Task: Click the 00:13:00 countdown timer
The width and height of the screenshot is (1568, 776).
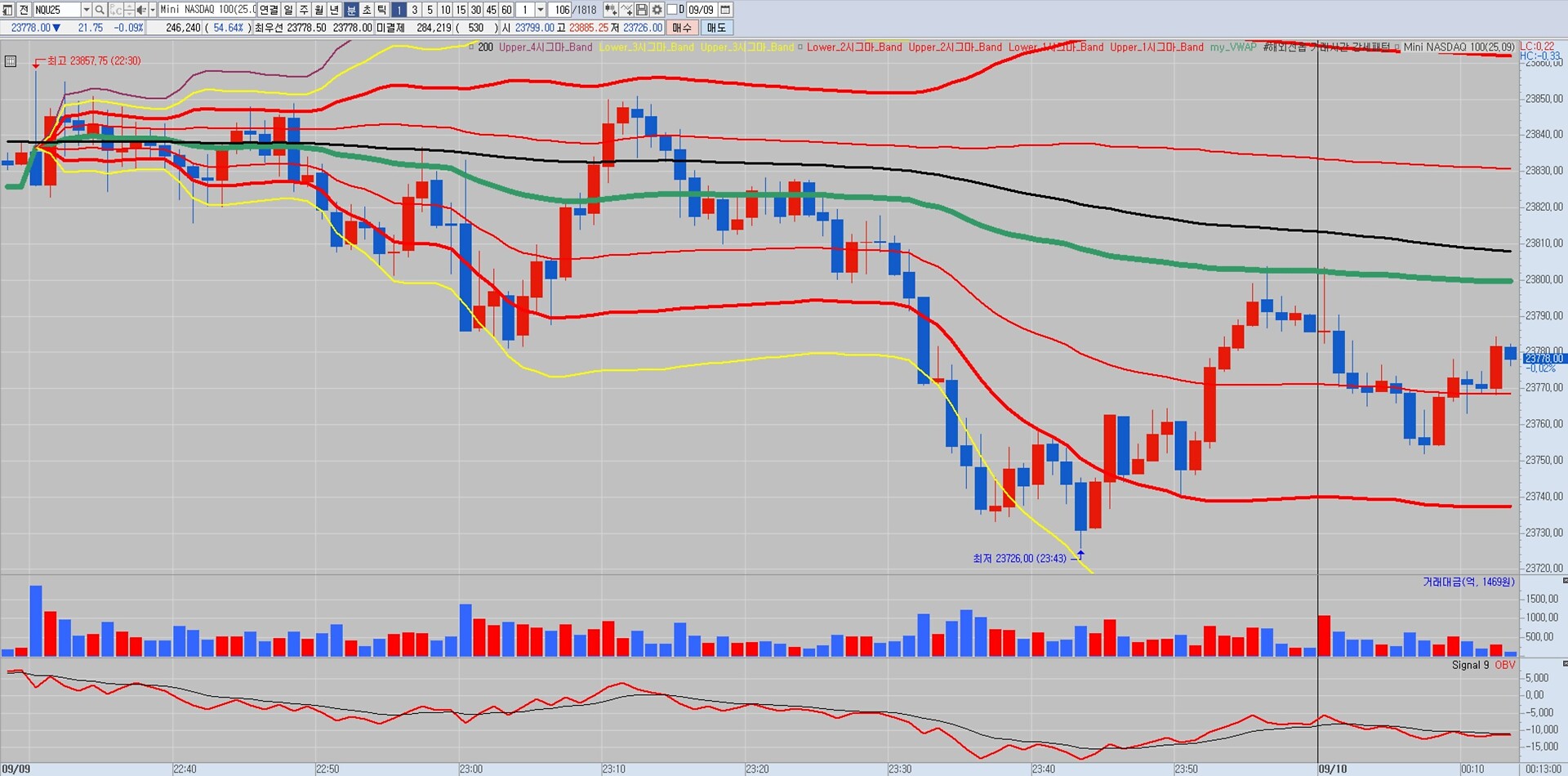Action: (1543, 769)
